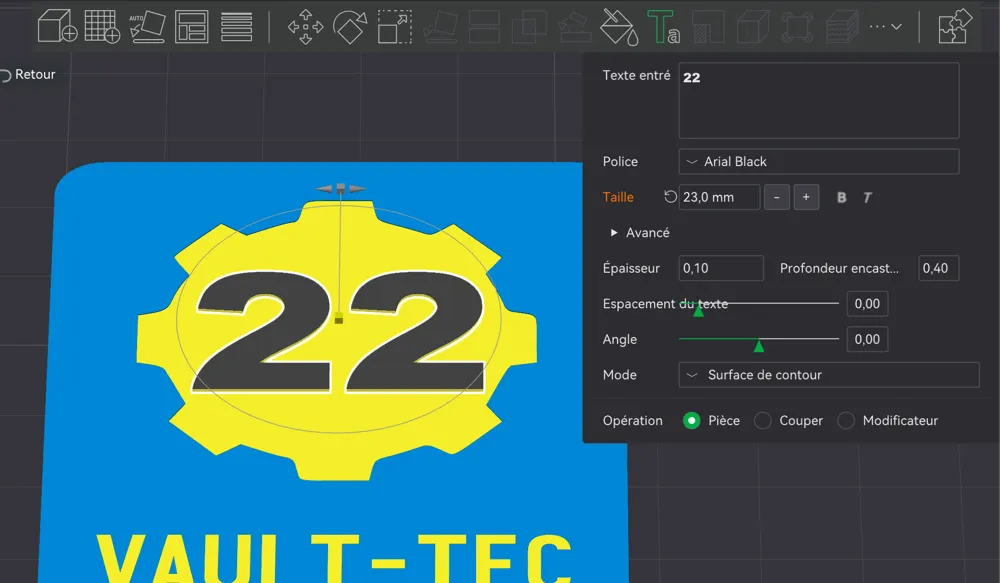This screenshot has height=583, width=1000.
Task: Click the text rotation gizmo handle above the gear
Action: coord(341,188)
